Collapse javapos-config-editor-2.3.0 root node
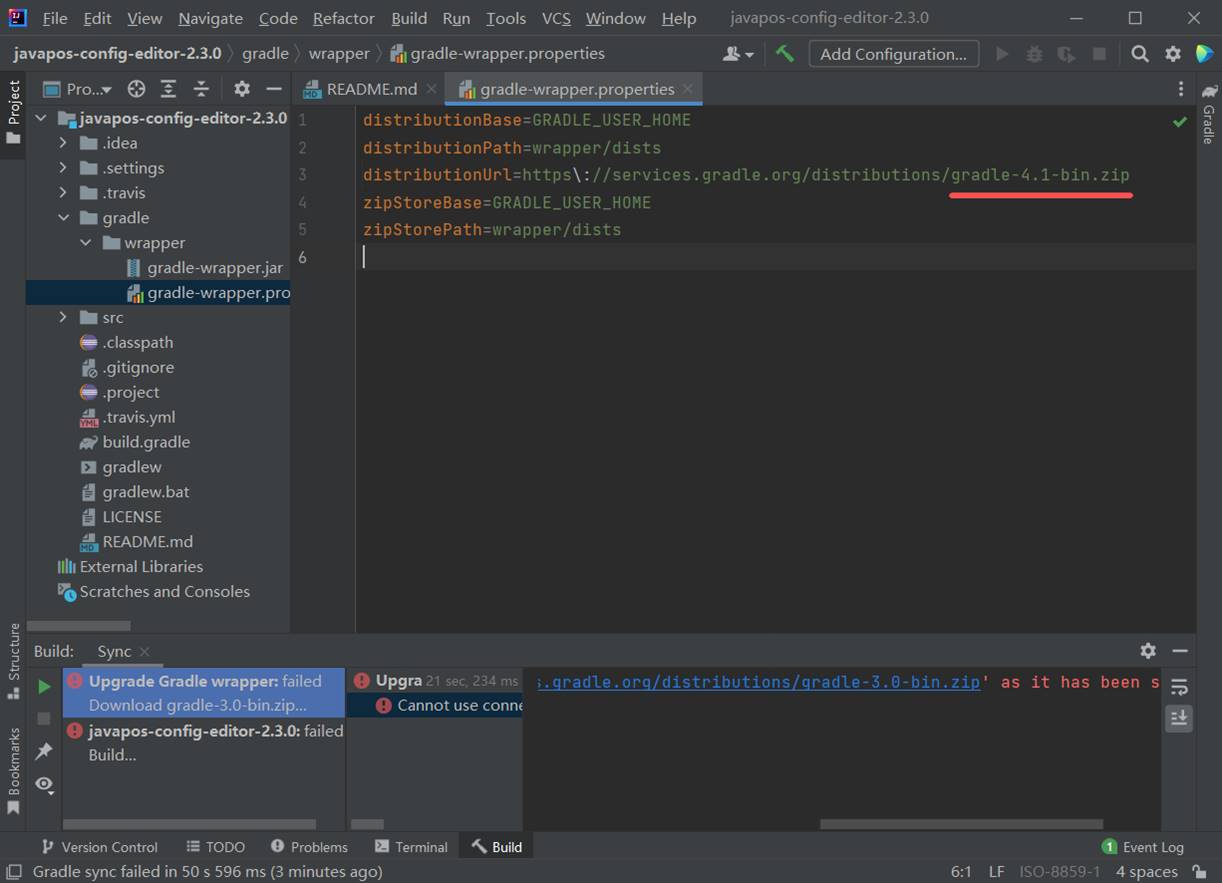This screenshot has height=883, width=1222. tap(41, 118)
